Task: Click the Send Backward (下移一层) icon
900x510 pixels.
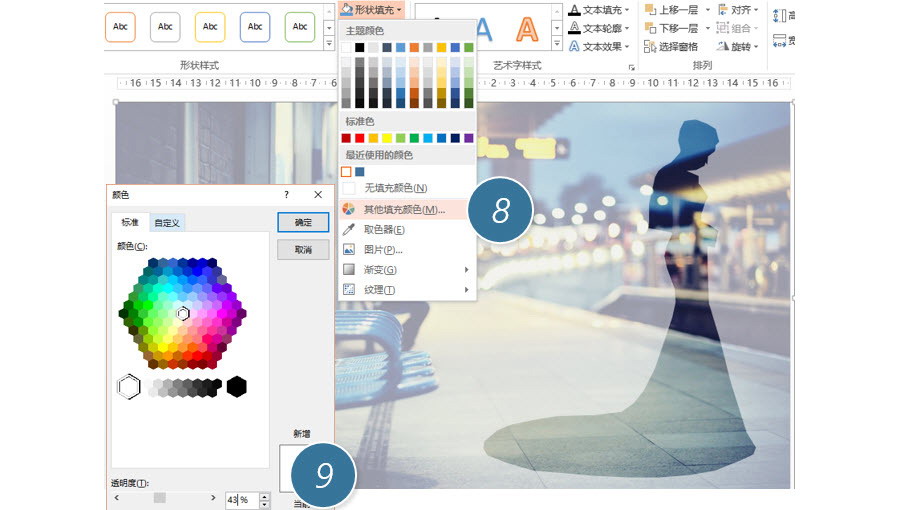Action: (651, 28)
